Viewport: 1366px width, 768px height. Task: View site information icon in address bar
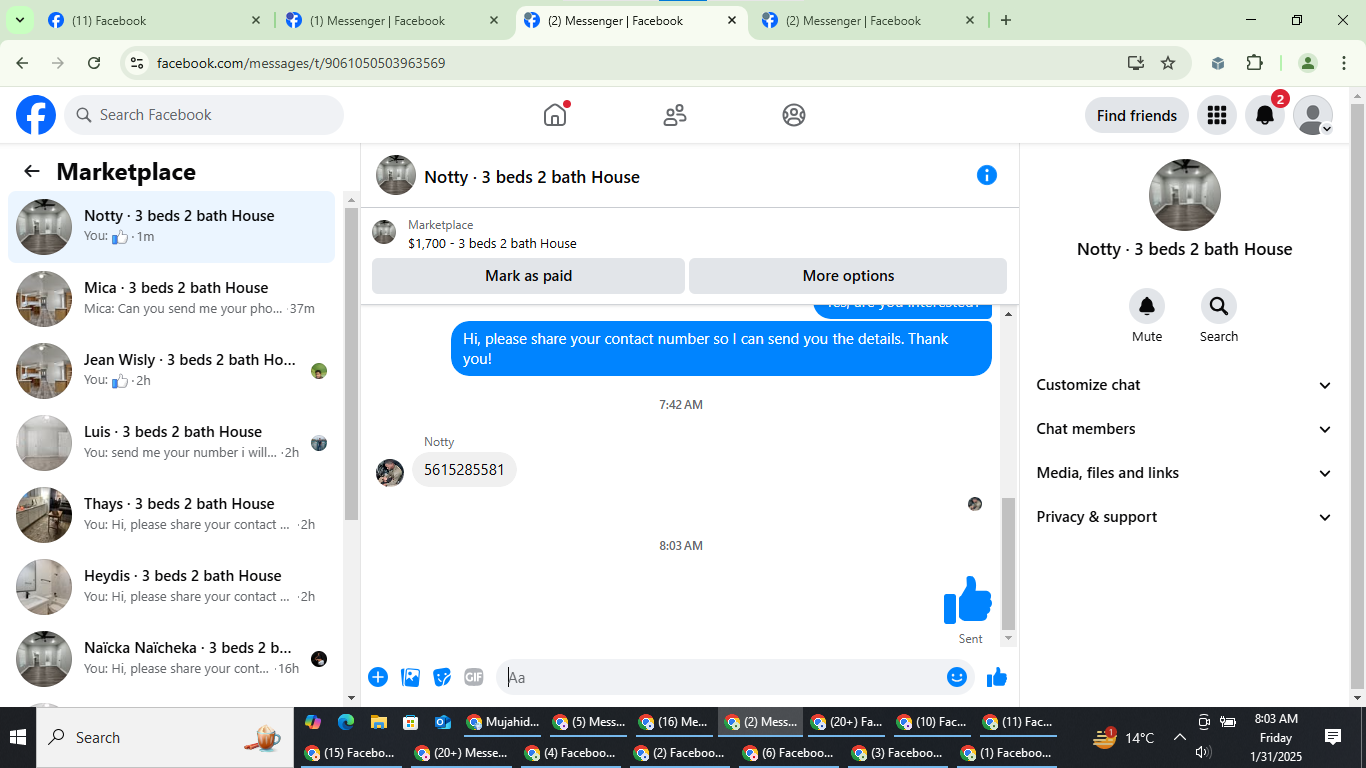click(x=138, y=63)
